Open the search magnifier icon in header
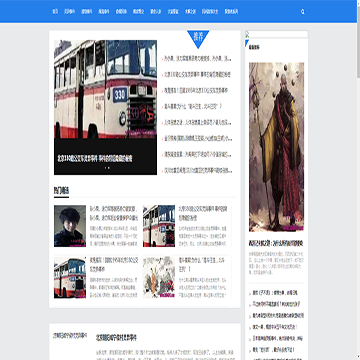The height and width of the screenshot is (360, 360). tap(303, 12)
